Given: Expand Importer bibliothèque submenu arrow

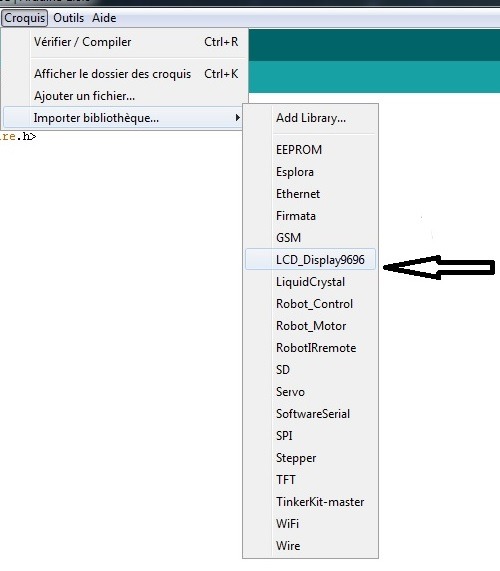Looking at the screenshot, I should tap(237, 118).
